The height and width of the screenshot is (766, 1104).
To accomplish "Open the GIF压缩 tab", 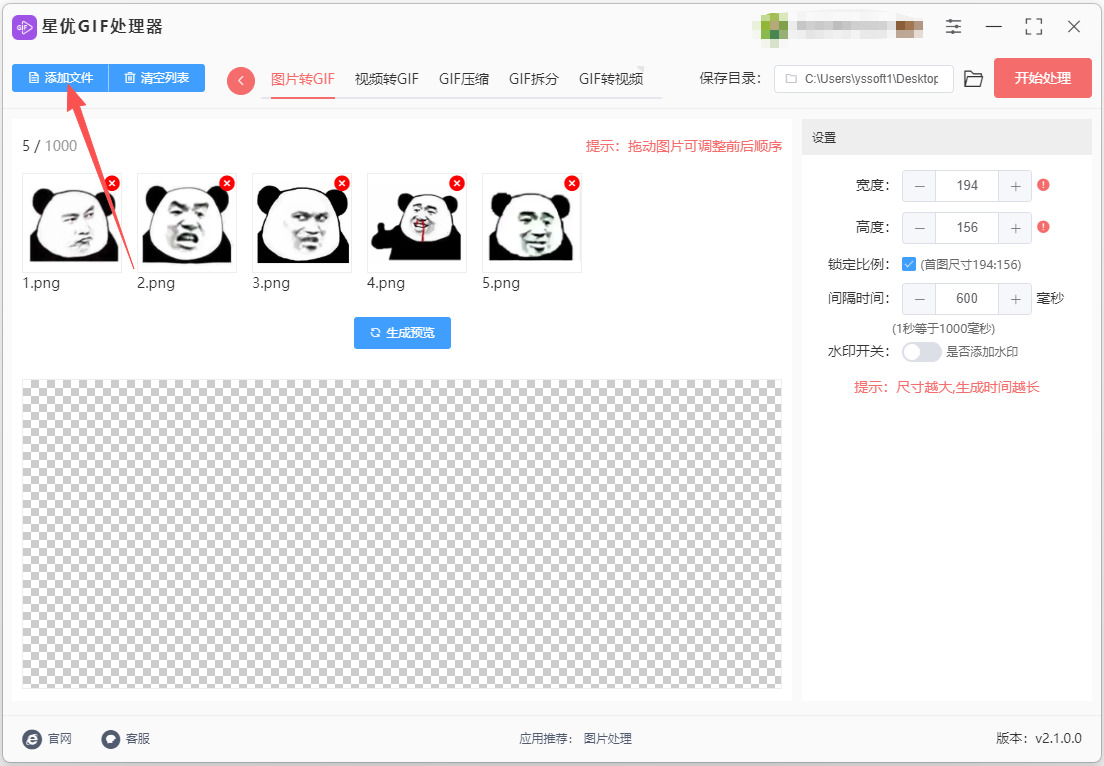I will tap(463, 79).
